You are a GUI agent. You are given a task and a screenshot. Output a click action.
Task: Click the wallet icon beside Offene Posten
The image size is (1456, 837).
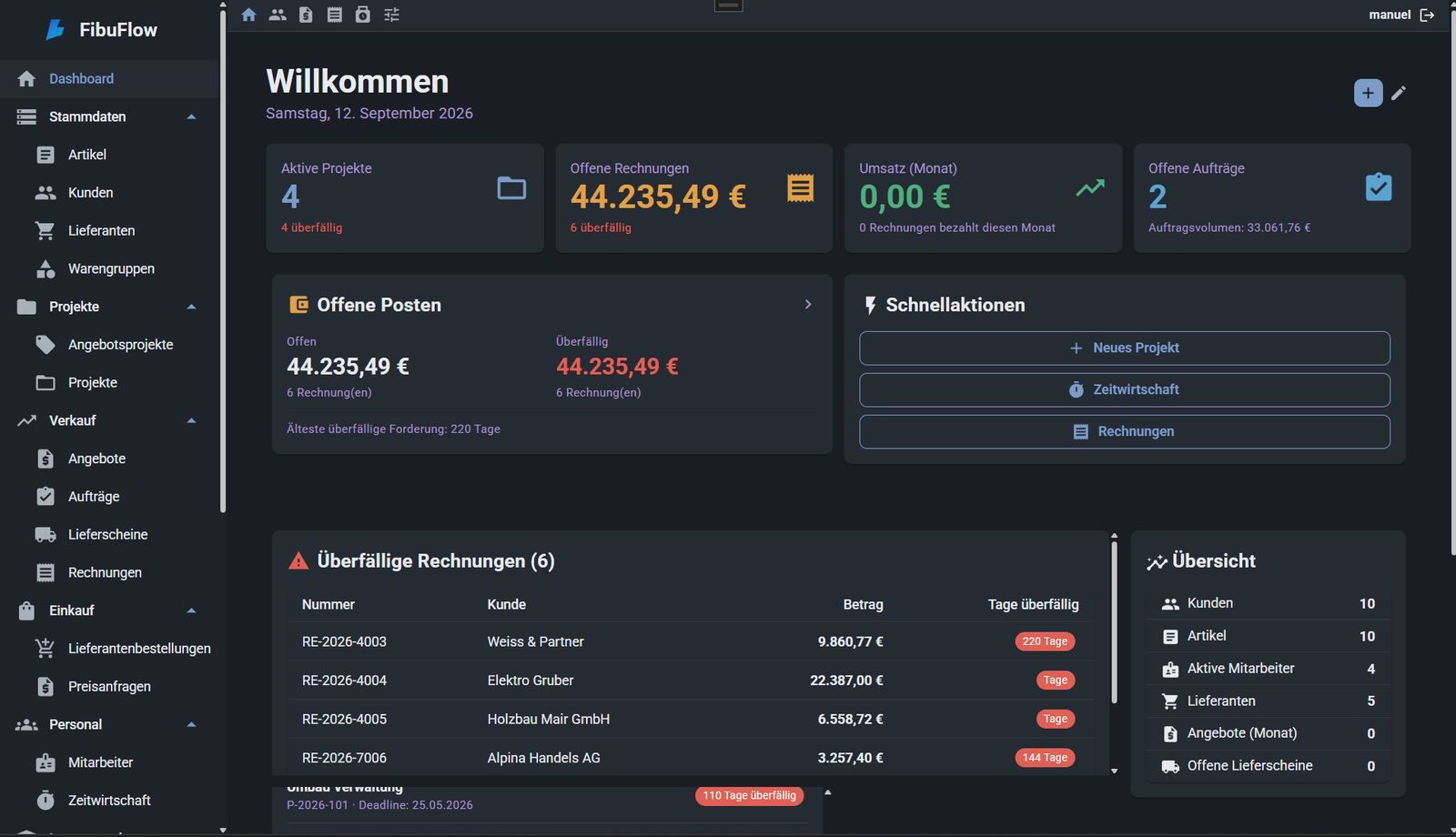pos(298,305)
